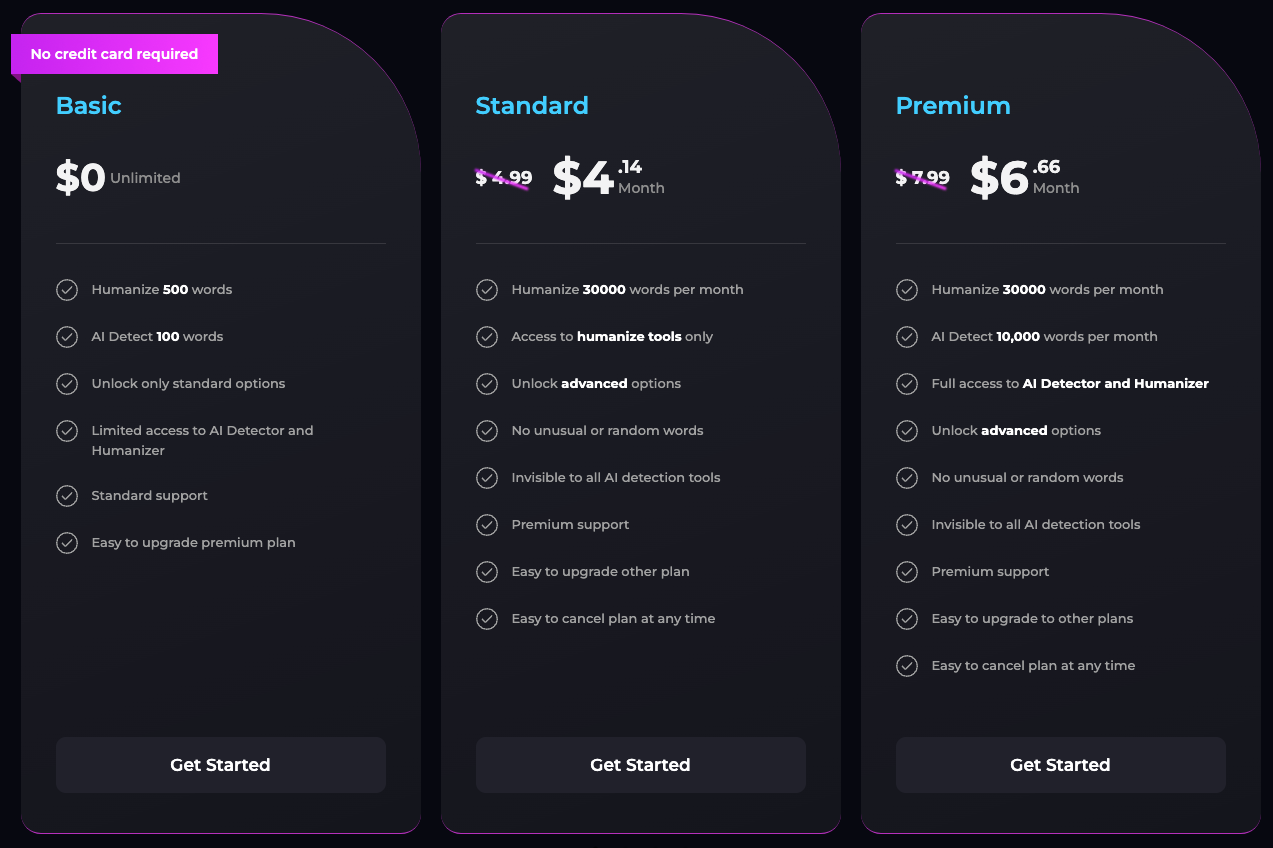The width and height of the screenshot is (1273, 848).
Task: Select the Standard plan title
Action: (x=532, y=106)
